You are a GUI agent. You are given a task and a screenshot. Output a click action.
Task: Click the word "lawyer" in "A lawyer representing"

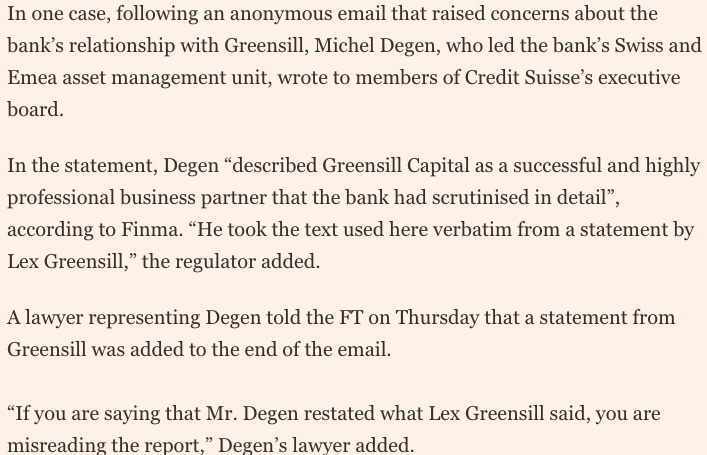pos(54,318)
